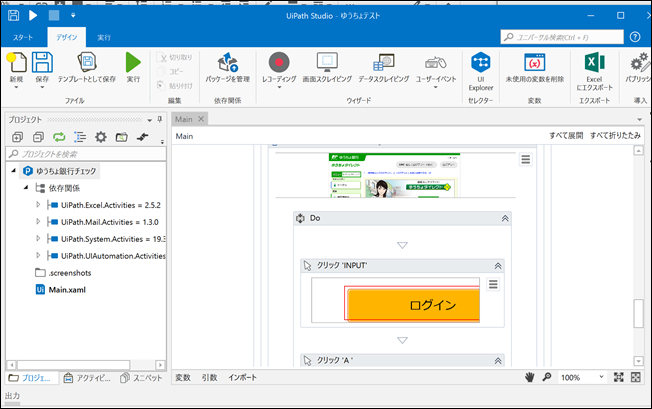Run the workflow with the title bar play icon
Image resolution: width=652 pixels, height=409 pixels.
[33, 15]
